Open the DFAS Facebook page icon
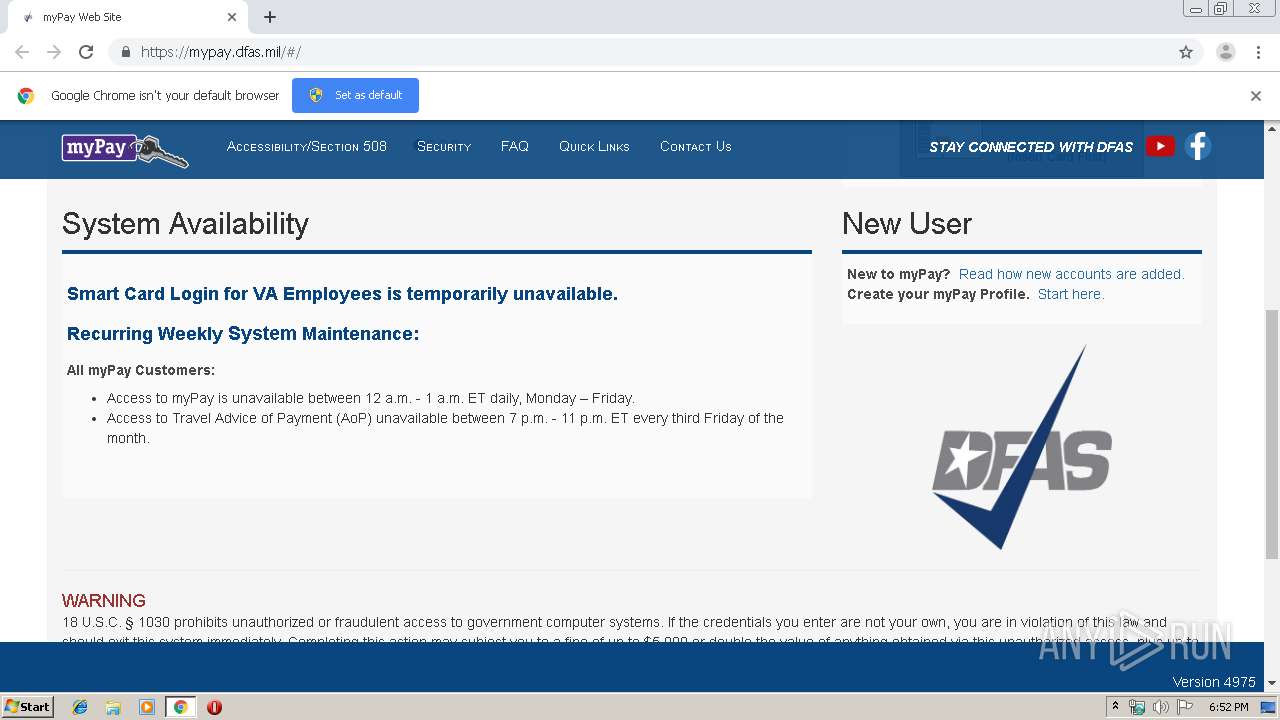Image resolution: width=1280 pixels, height=720 pixels. click(1198, 146)
